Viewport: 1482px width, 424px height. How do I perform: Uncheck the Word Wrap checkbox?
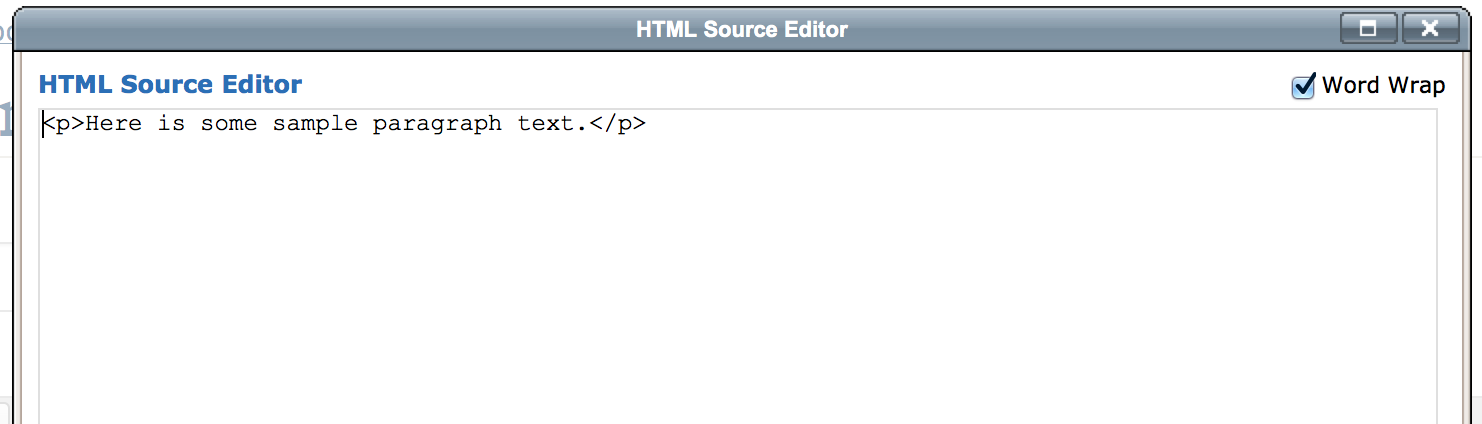[1303, 87]
